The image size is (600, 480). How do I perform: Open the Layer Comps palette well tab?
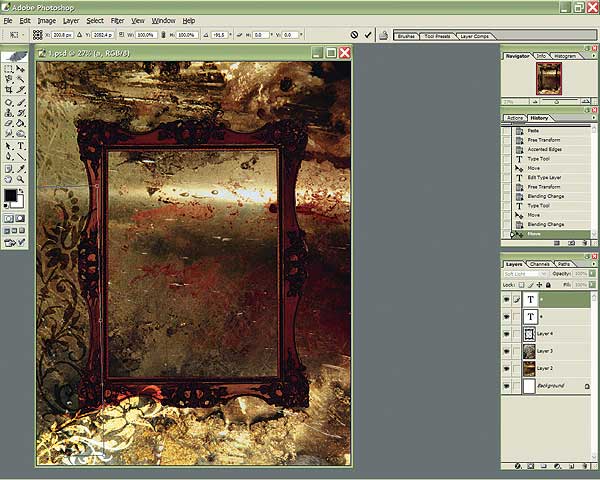pos(474,35)
